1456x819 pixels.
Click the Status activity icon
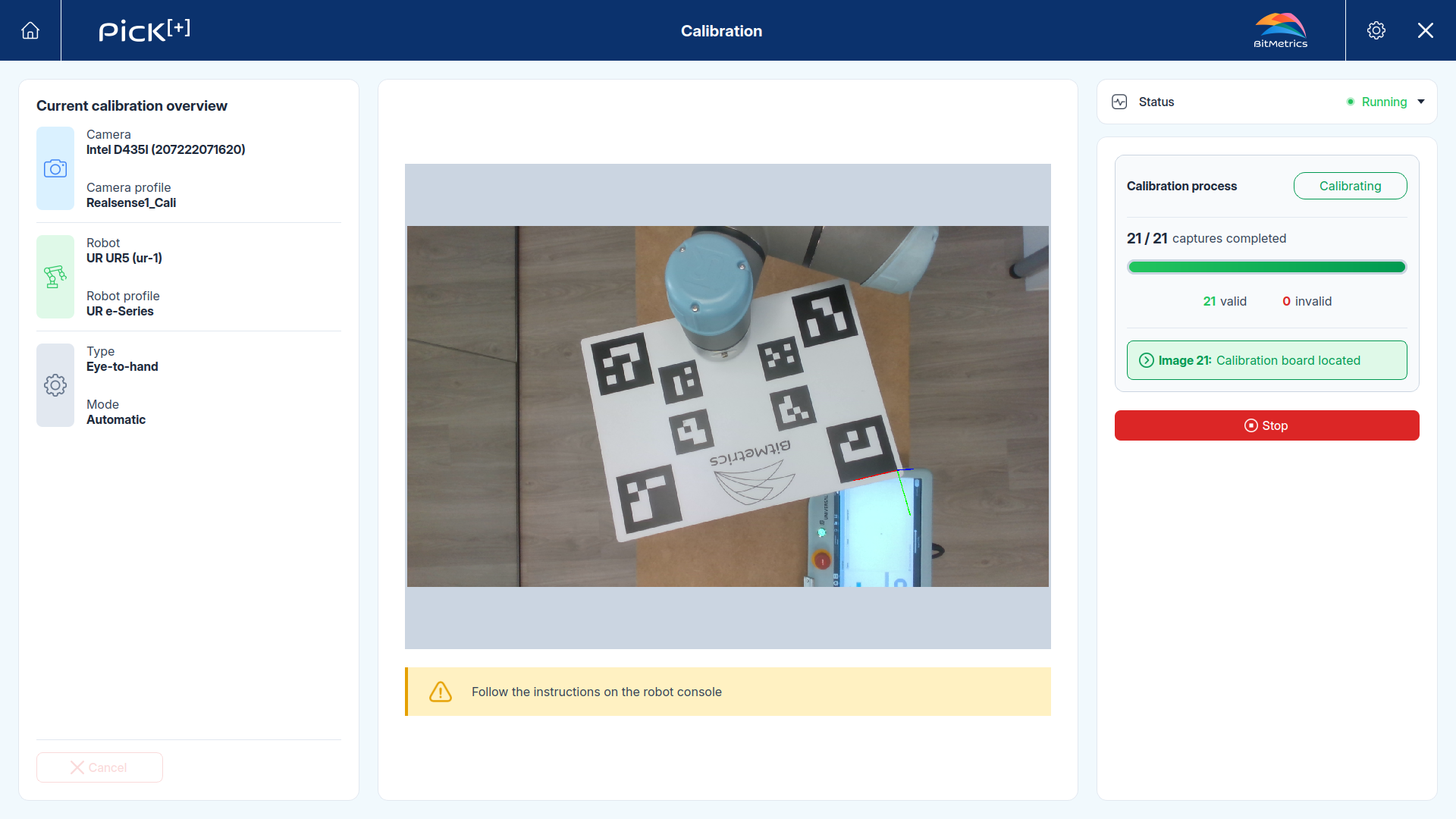(1119, 102)
